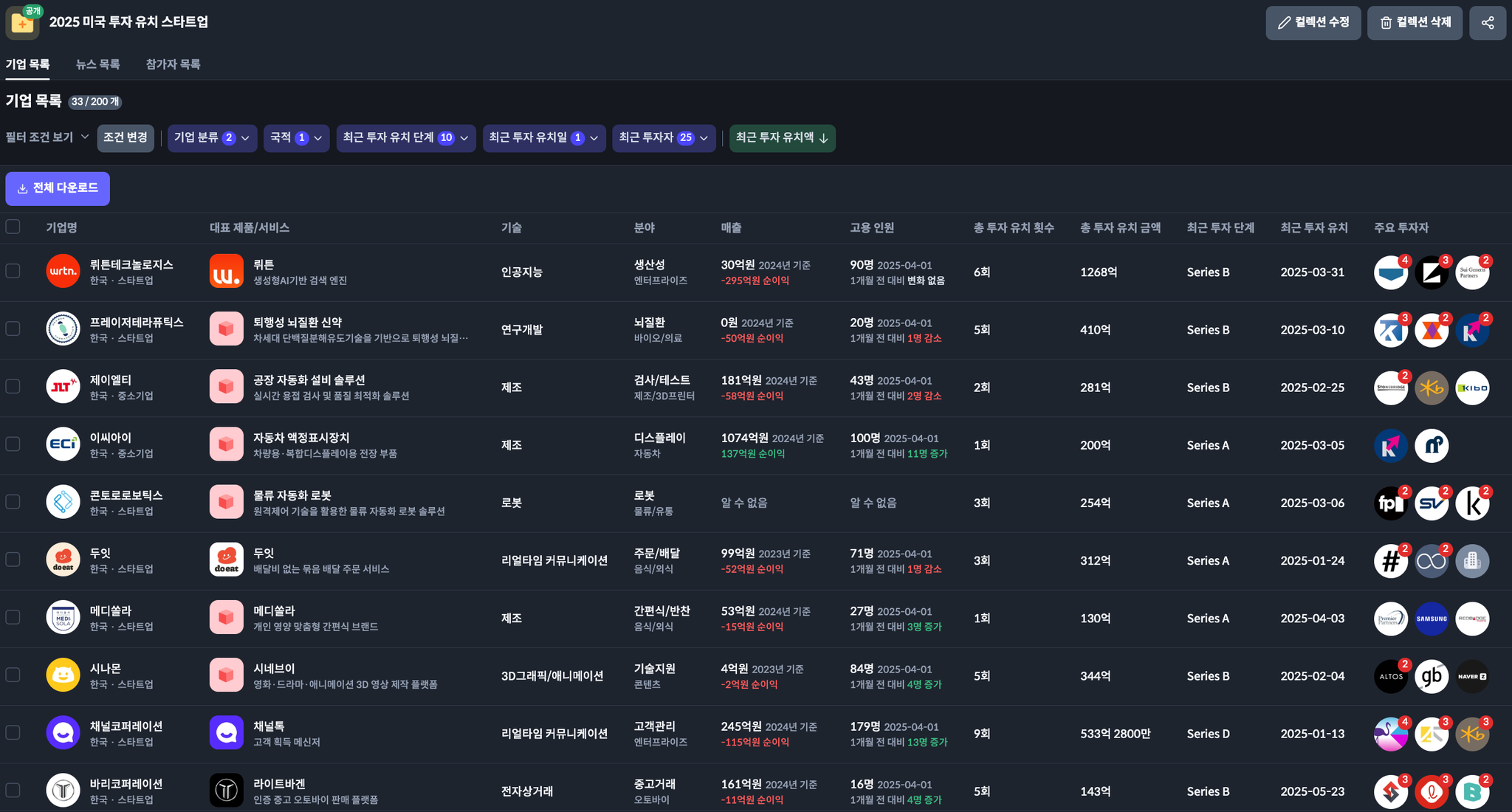Click the Altos investor logo
1512x812 pixels.
(1391, 676)
